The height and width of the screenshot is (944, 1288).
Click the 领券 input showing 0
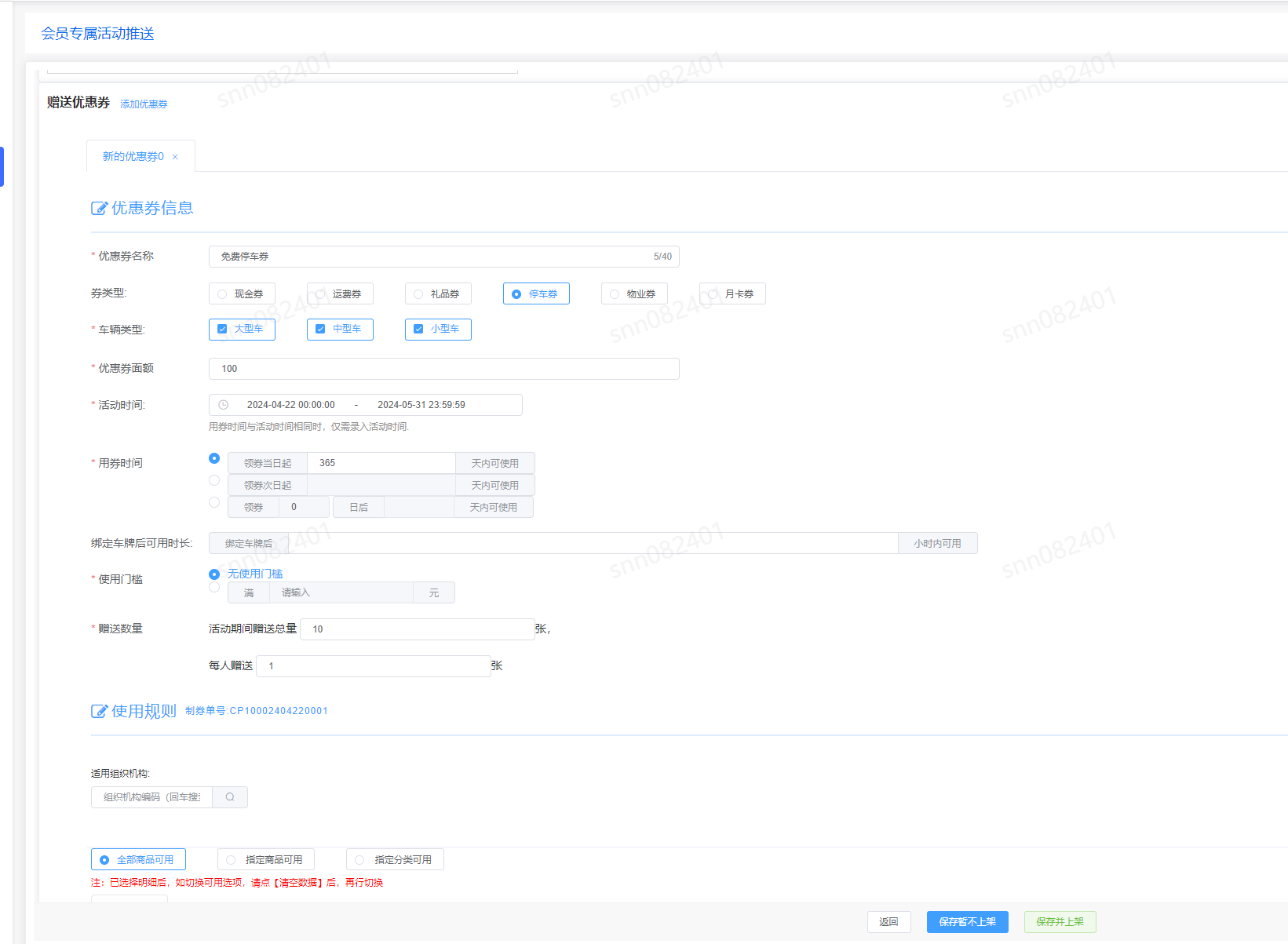305,507
